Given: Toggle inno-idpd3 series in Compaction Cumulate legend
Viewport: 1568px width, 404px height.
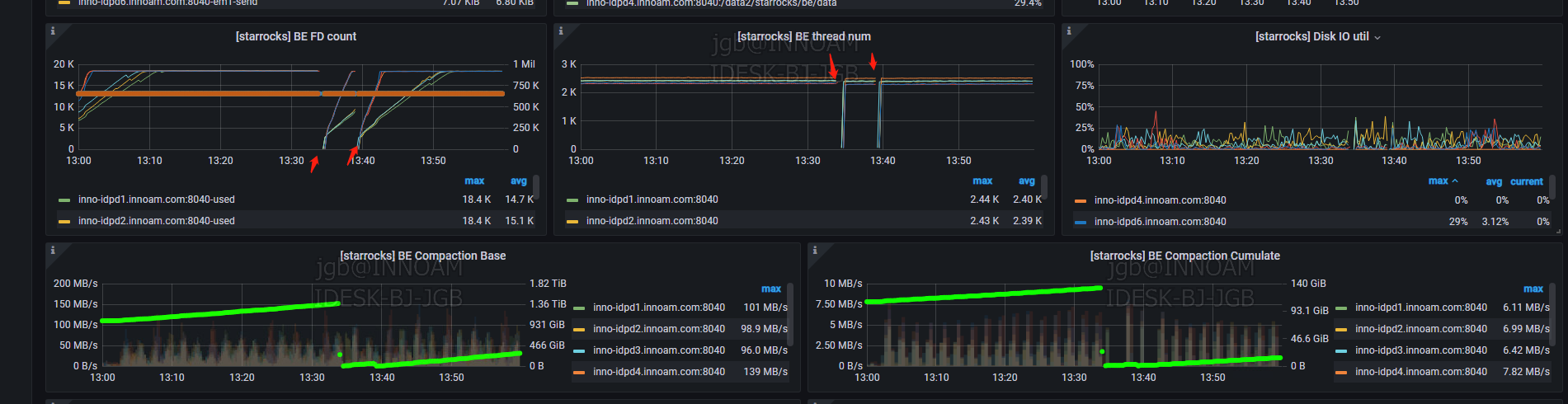Looking at the screenshot, I should point(1421,350).
